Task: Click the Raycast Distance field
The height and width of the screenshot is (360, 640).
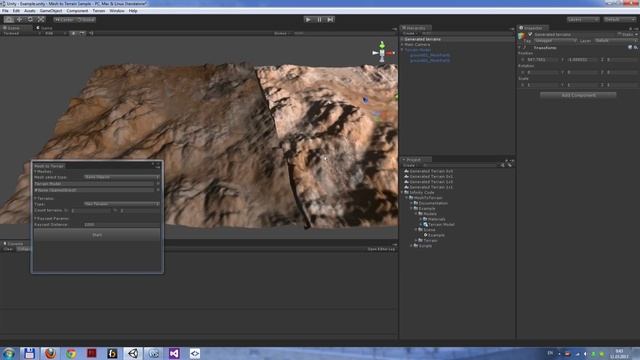Action: click(122, 224)
